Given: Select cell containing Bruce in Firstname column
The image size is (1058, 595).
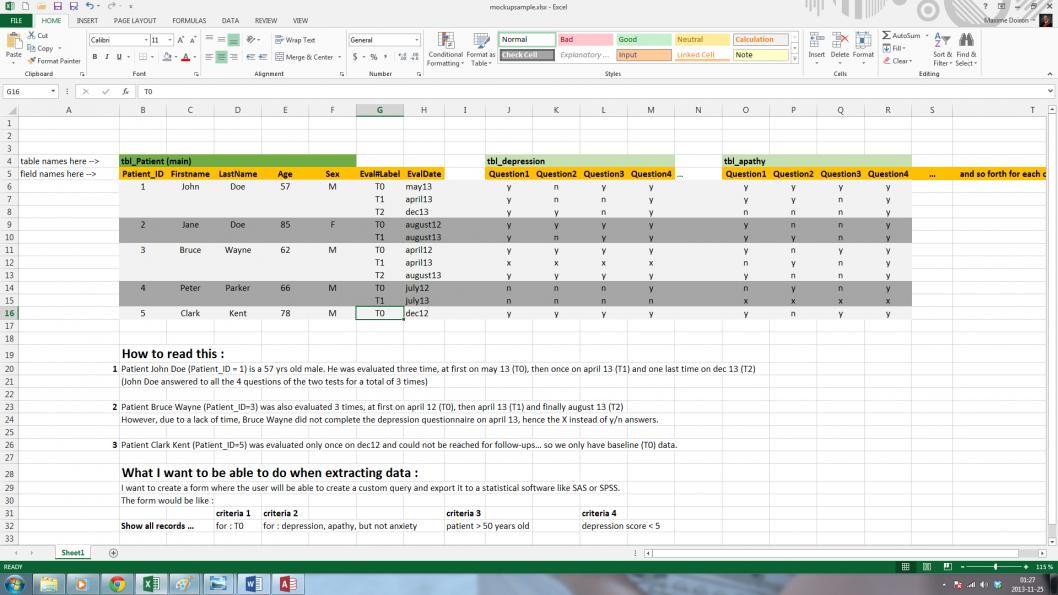Looking at the screenshot, I should [x=190, y=250].
